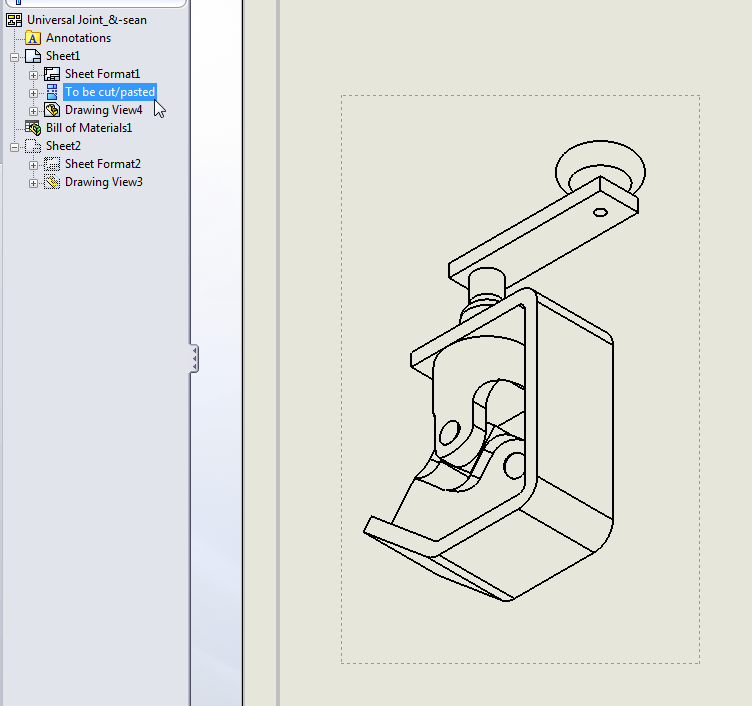Select the 'Sheet Format2' label
The image size is (752, 706).
click(x=103, y=164)
